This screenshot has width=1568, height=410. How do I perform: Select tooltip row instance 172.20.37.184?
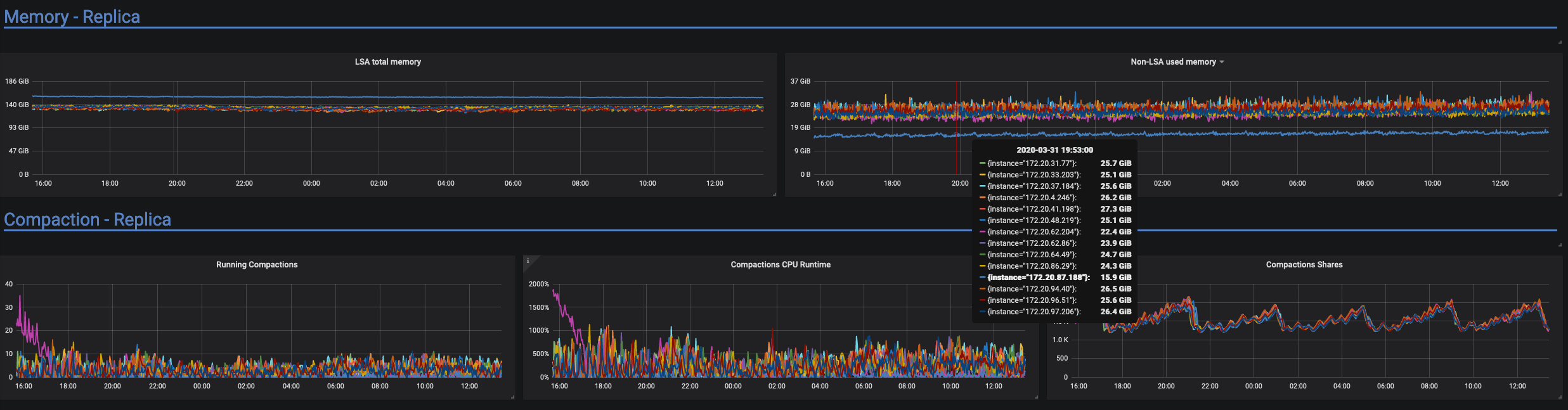[x=1055, y=186]
